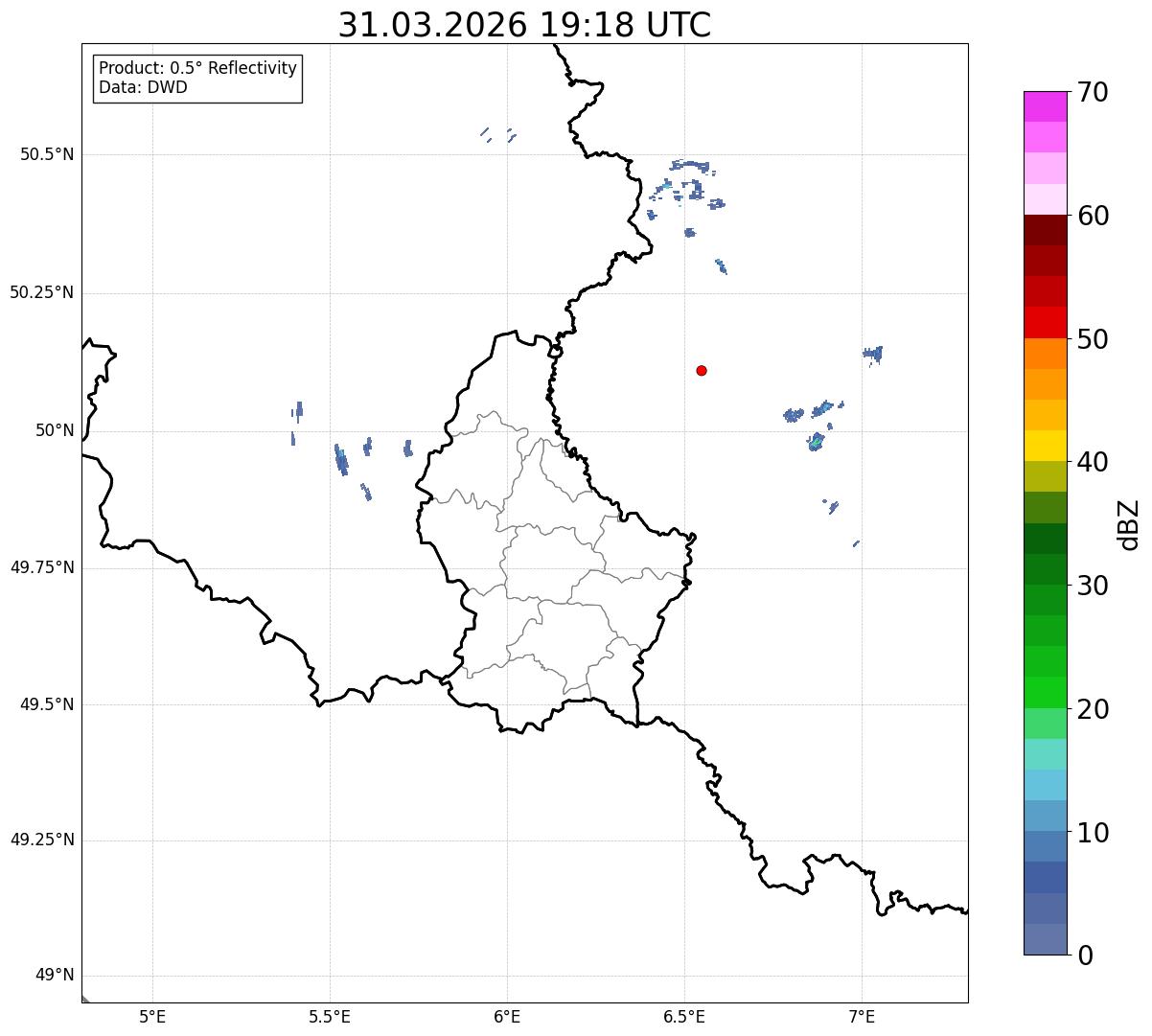Click the bright red 50 dBZ colorbar segment
Screen dimensions: 1152x1036
click(1045, 322)
